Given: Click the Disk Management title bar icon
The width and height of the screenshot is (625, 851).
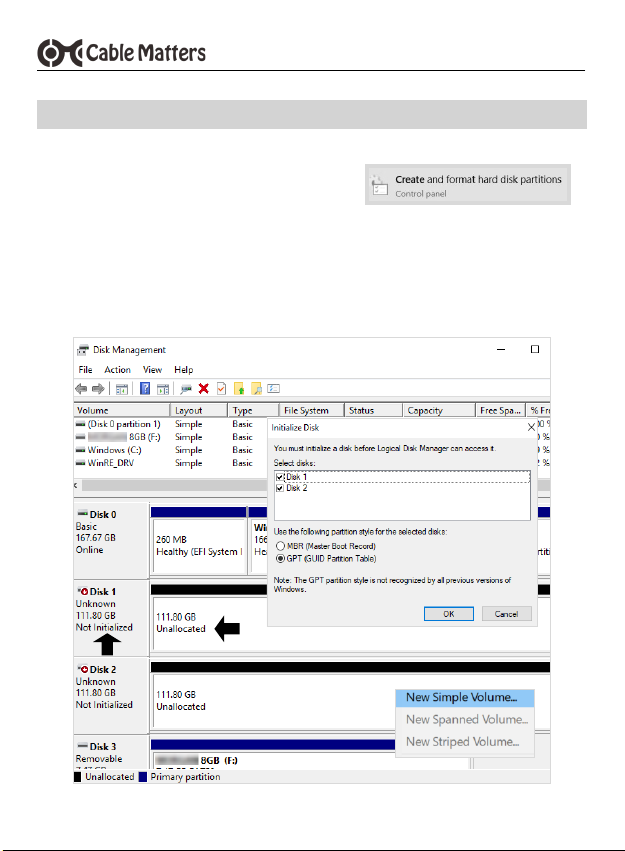Looking at the screenshot, I should point(83,350).
